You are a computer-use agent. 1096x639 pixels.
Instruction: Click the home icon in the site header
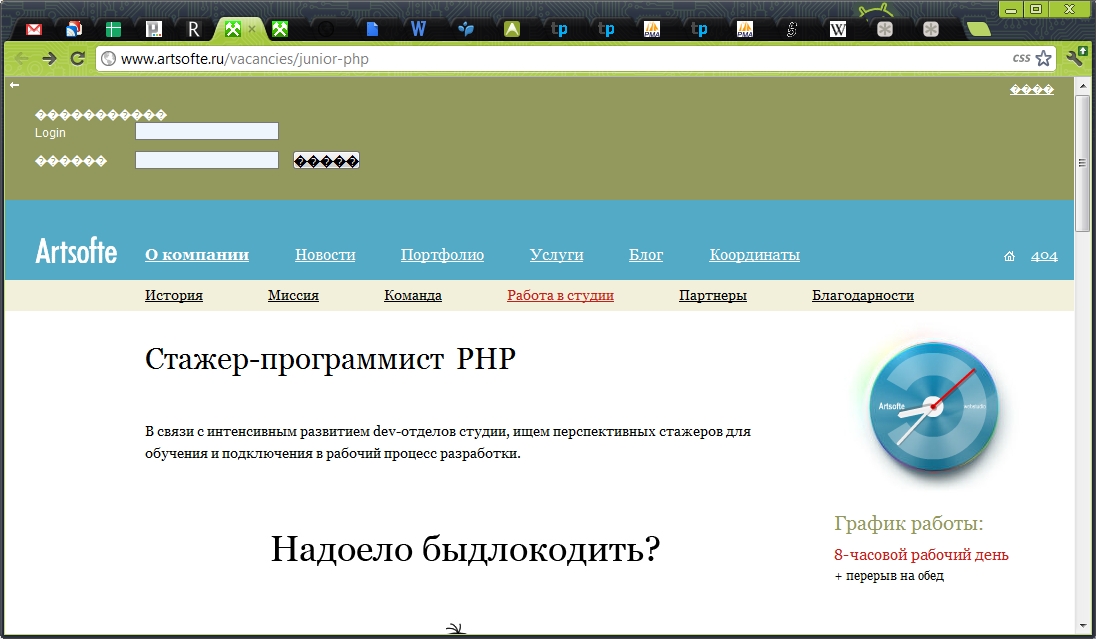pyautogui.click(x=1009, y=256)
